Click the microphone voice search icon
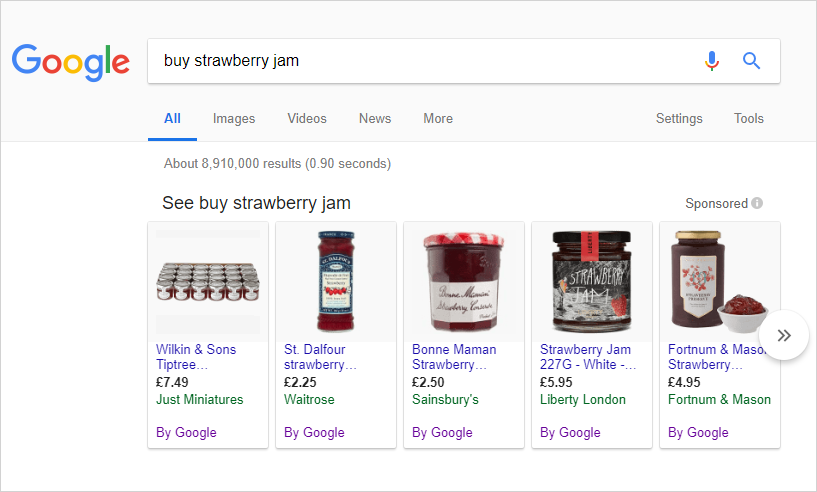This screenshot has width=817, height=492. (x=712, y=61)
